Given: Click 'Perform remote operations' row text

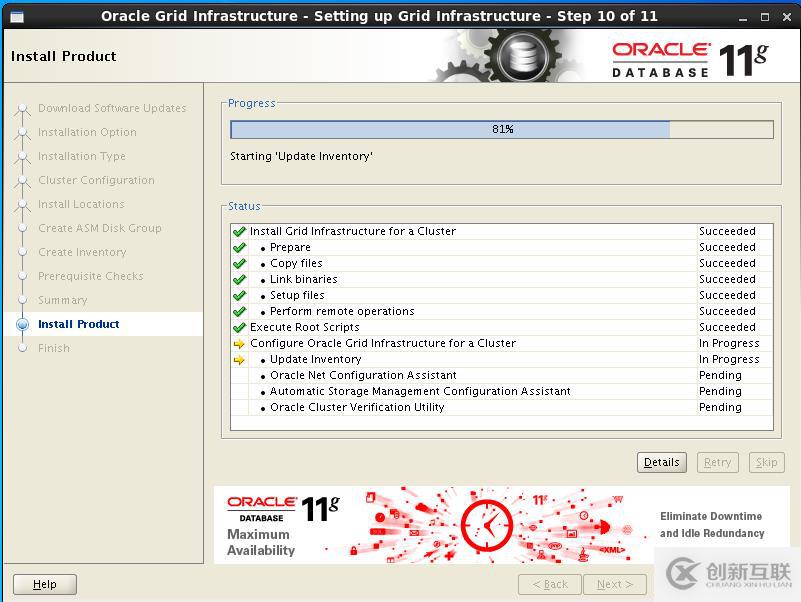Looking at the screenshot, I should (342, 311).
